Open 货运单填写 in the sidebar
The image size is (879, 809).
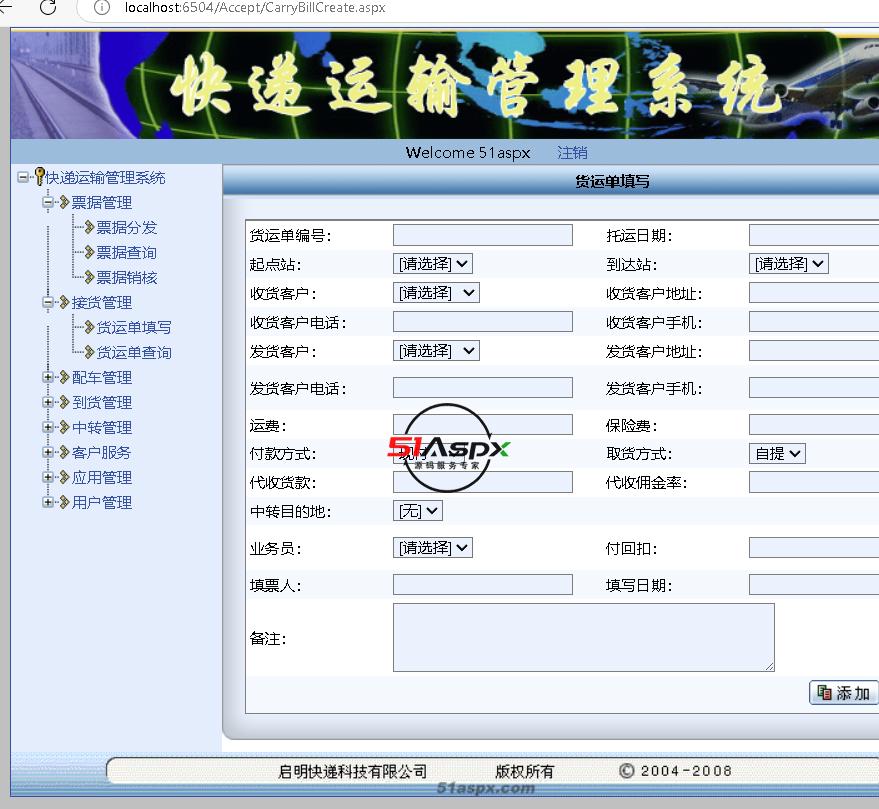(x=134, y=327)
